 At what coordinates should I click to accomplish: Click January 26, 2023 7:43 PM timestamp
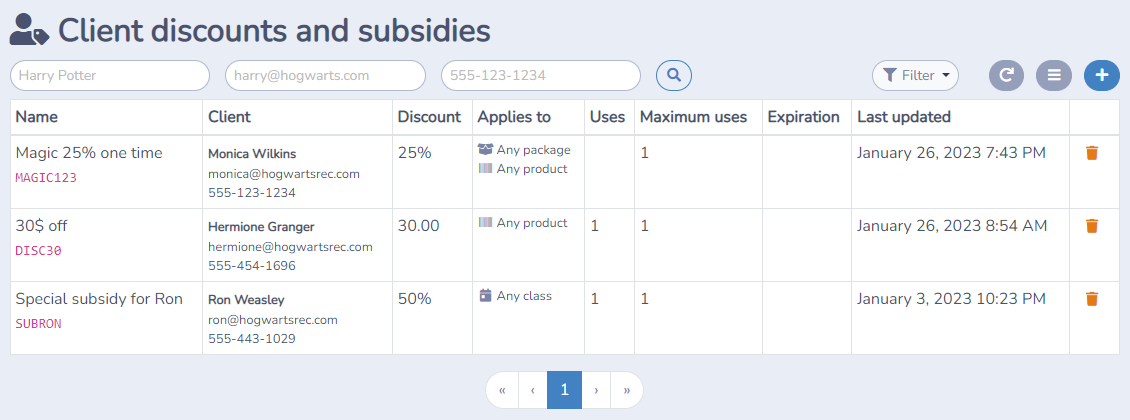pyautogui.click(x=951, y=153)
